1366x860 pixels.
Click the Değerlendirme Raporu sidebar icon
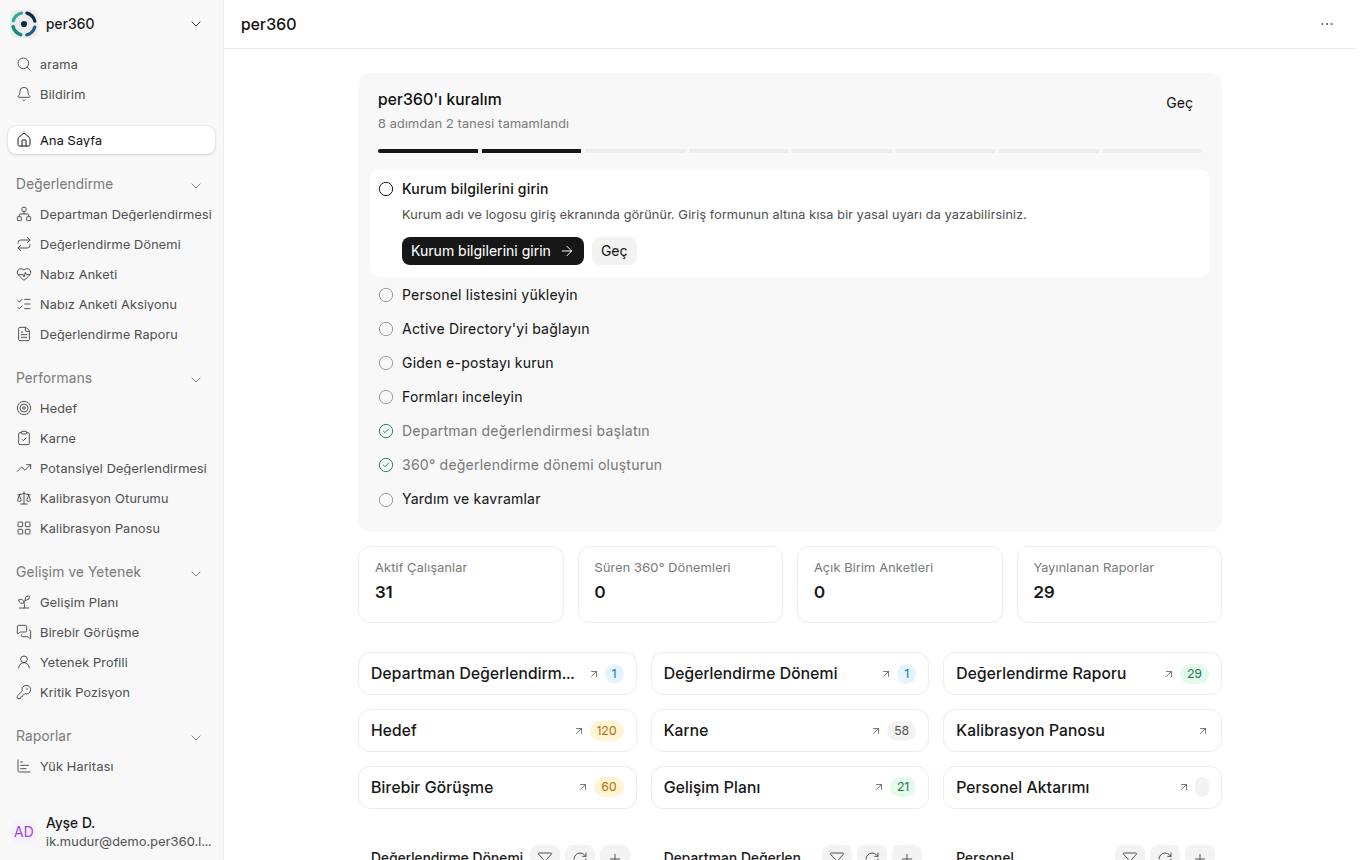coord(25,335)
